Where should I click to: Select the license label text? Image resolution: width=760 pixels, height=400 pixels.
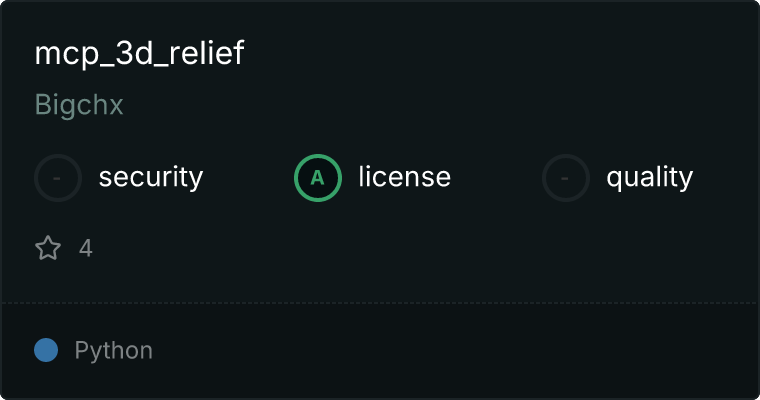click(405, 176)
